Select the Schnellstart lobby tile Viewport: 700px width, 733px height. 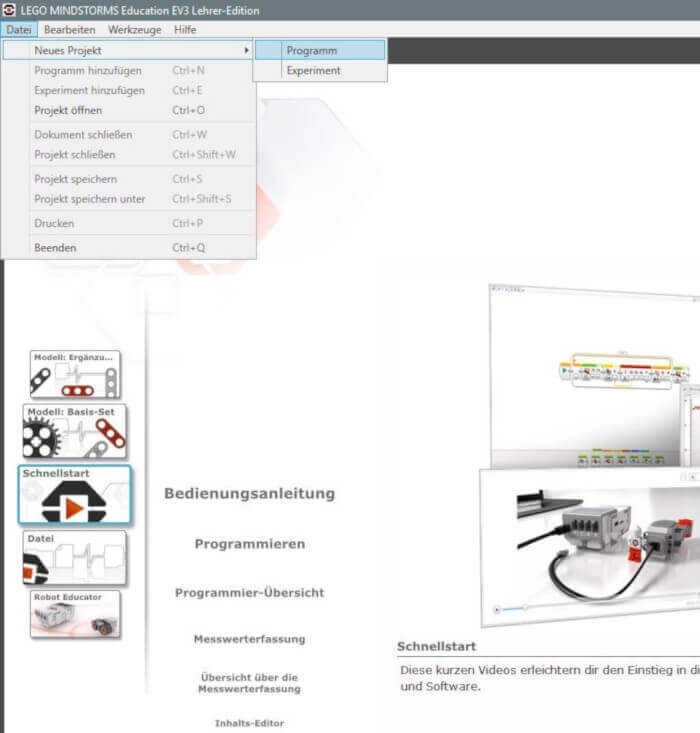tap(75, 495)
